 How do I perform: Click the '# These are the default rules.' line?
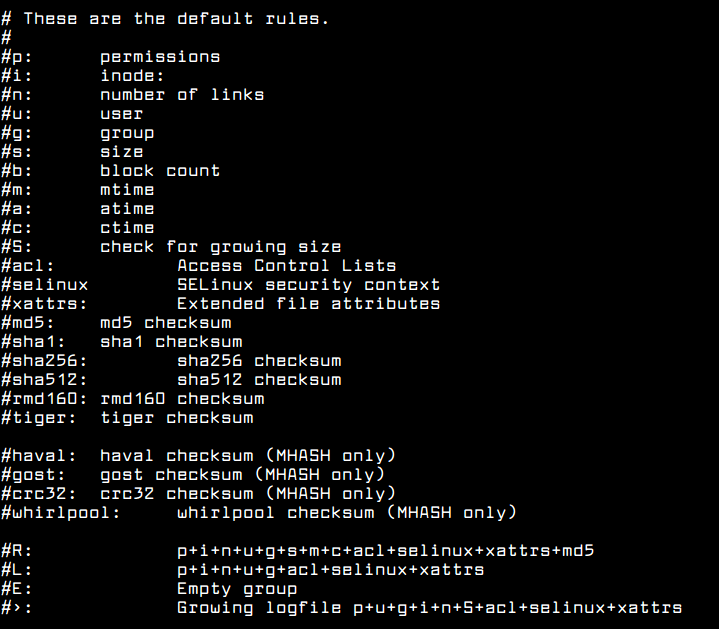point(165,19)
